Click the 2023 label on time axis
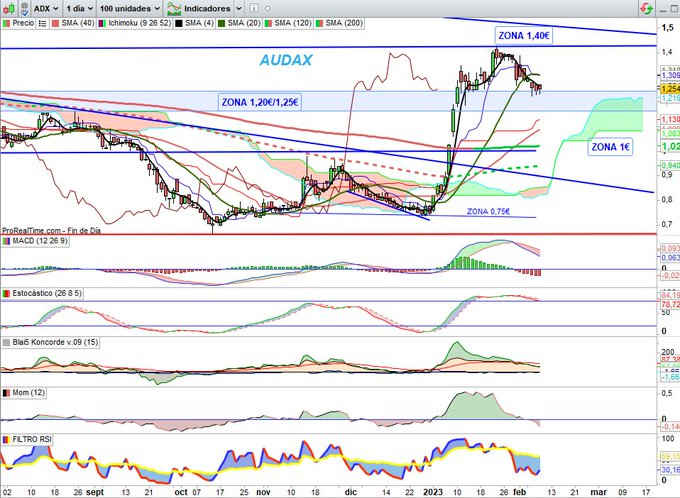The width and height of the screenshot is (680, 498). [432, 492]
